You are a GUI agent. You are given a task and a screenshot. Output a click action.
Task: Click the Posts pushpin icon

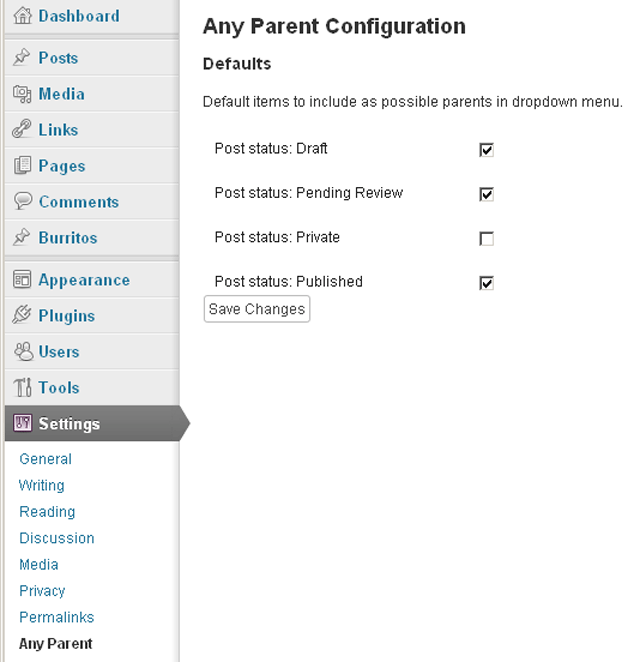tap(22, 57)
